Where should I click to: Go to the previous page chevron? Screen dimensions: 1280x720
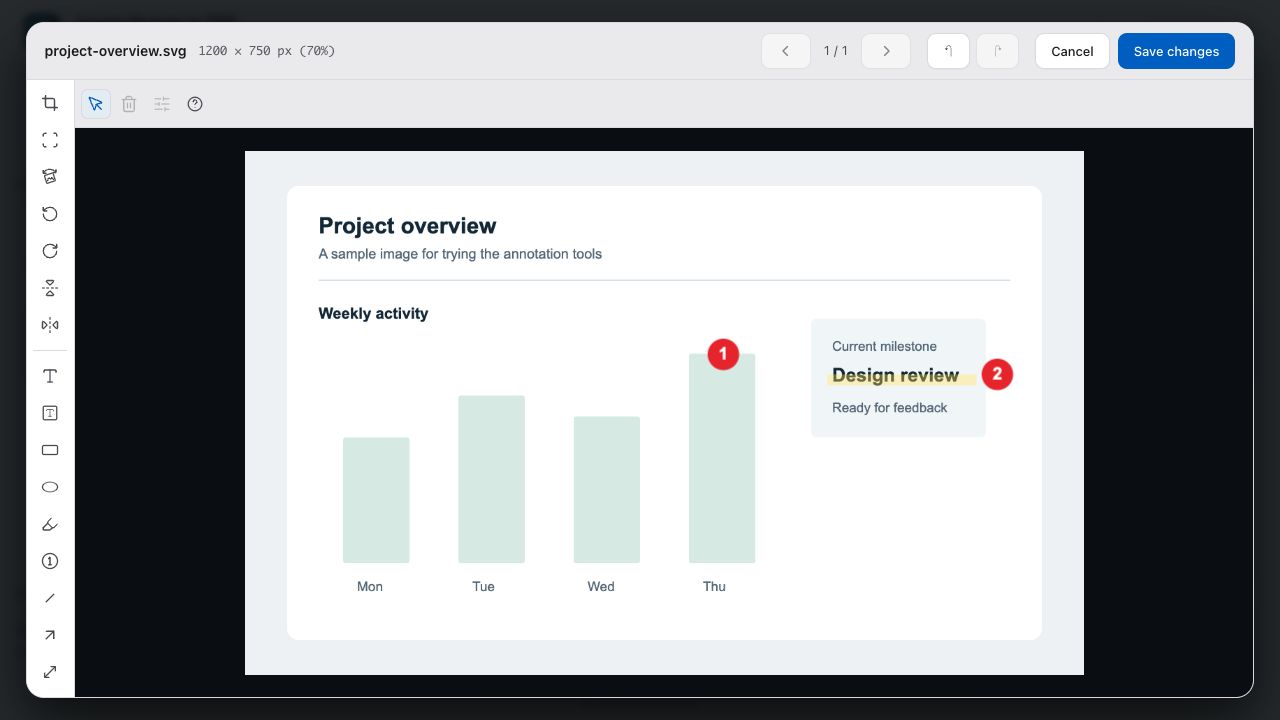[786, 51]
